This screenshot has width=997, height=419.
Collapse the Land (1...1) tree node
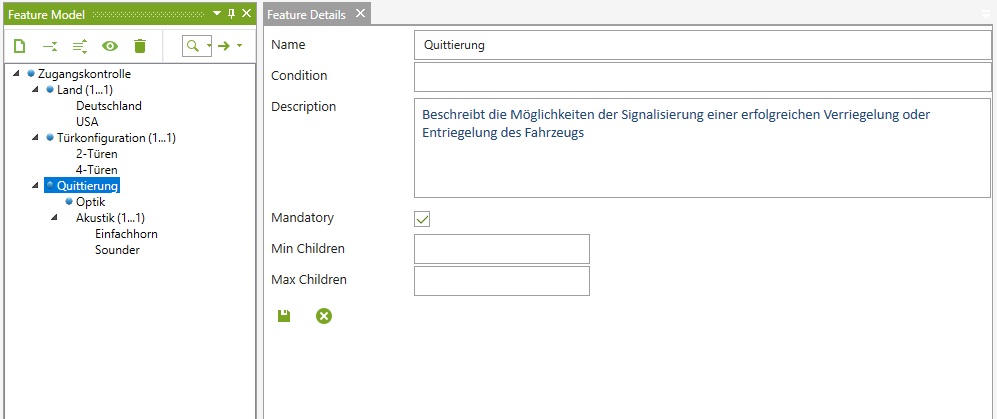click(36, 90)
